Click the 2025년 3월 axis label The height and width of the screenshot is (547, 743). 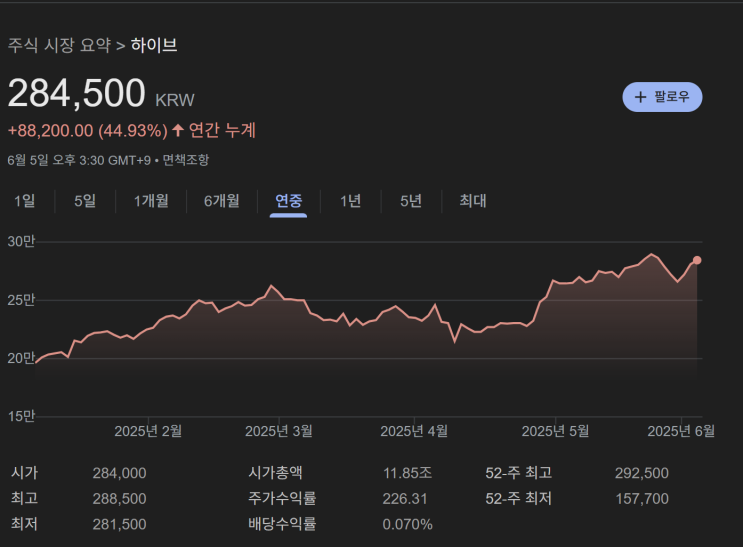pyautogui.click(x=279, y=431)
